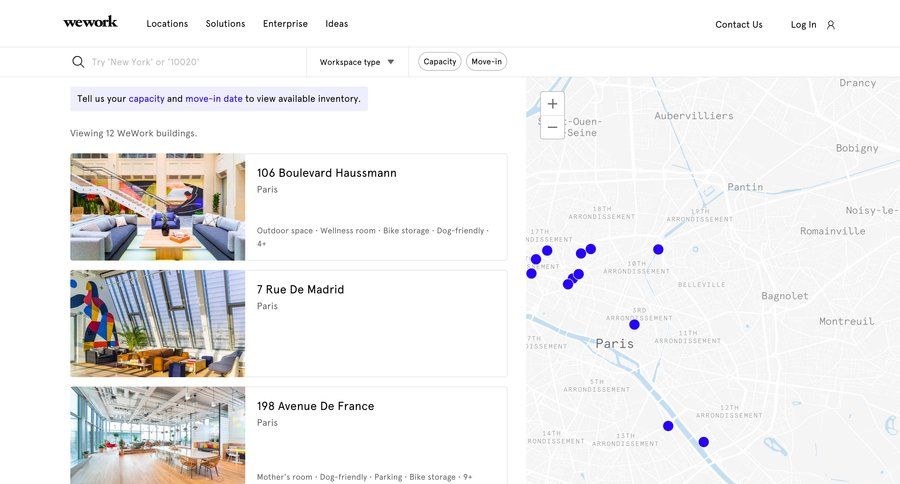Click the 'Romainville' map label
Viewport: 900px width, 484px height.
click(833, 231)
